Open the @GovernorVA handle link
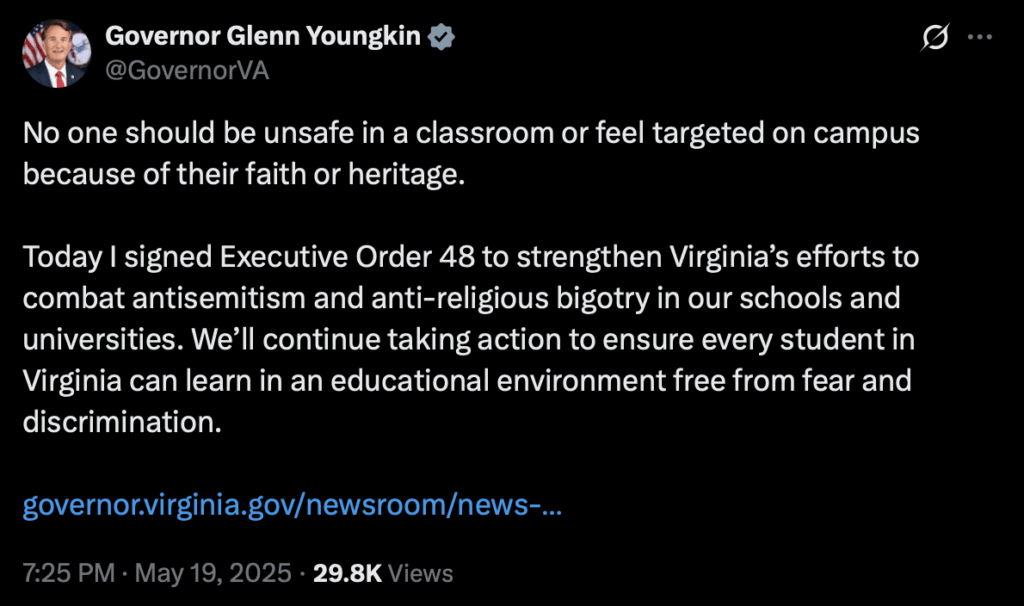The width and height of the screenshot is (1024, 606). tap(187, 70)
